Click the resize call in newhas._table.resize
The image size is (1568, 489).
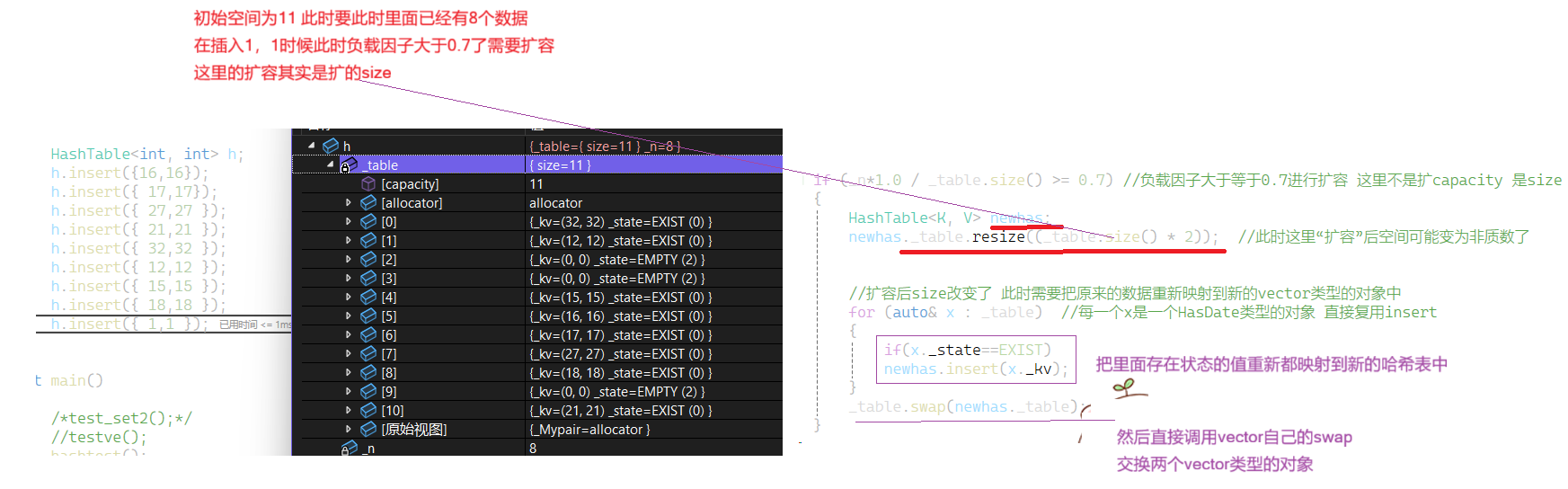(998, 236)
